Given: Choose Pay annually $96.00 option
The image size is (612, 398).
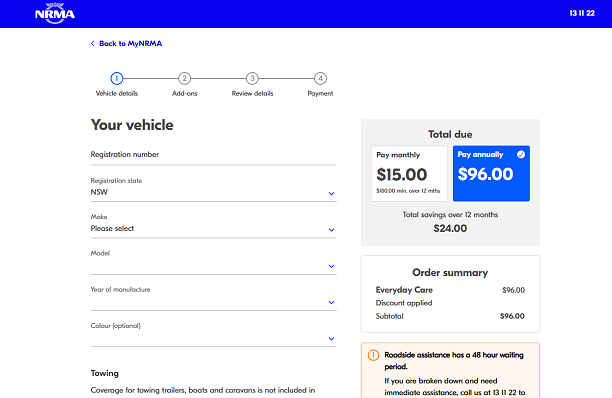Looking at the screenshot, I should (491, 174).
